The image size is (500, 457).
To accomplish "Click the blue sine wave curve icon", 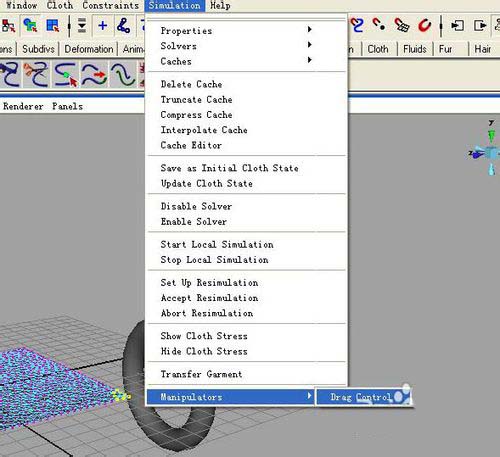I will (x=123, y=75).
